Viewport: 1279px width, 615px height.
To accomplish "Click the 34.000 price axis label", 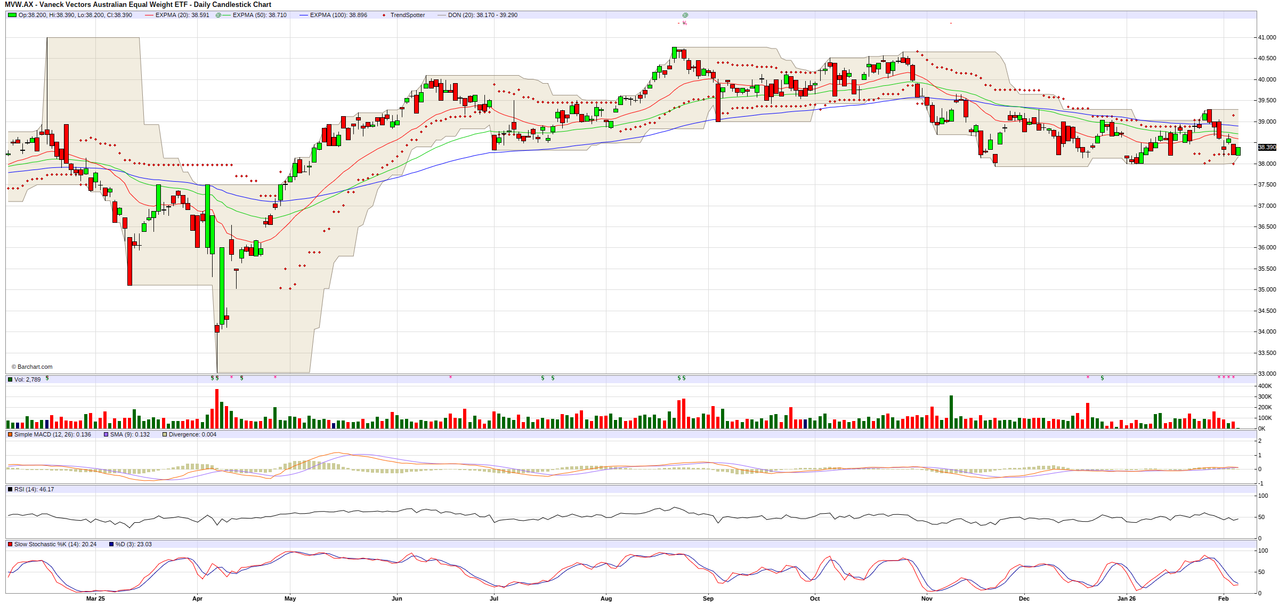I will coord(1265,331).
